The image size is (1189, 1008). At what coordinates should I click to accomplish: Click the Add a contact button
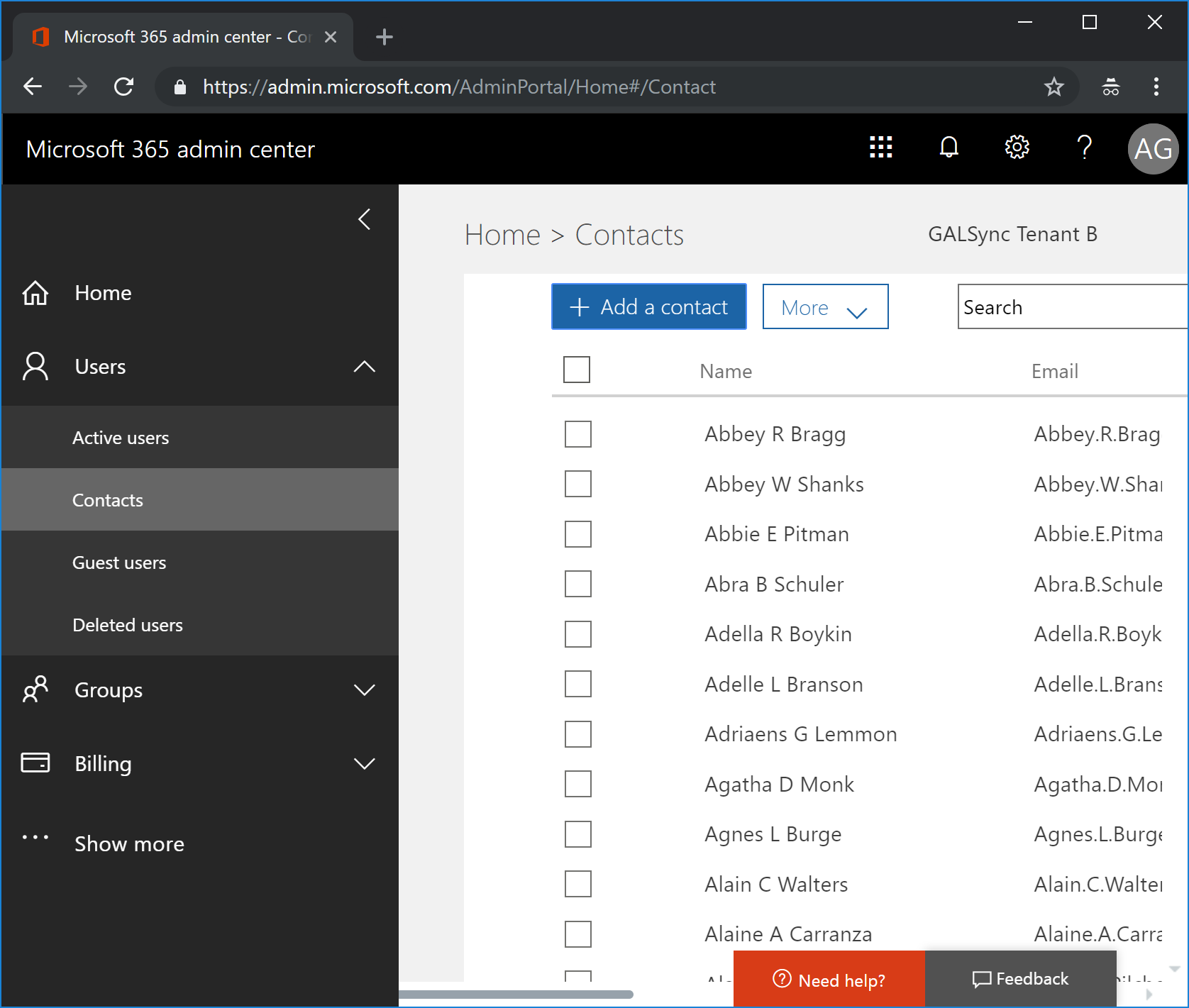click(648, 307)
